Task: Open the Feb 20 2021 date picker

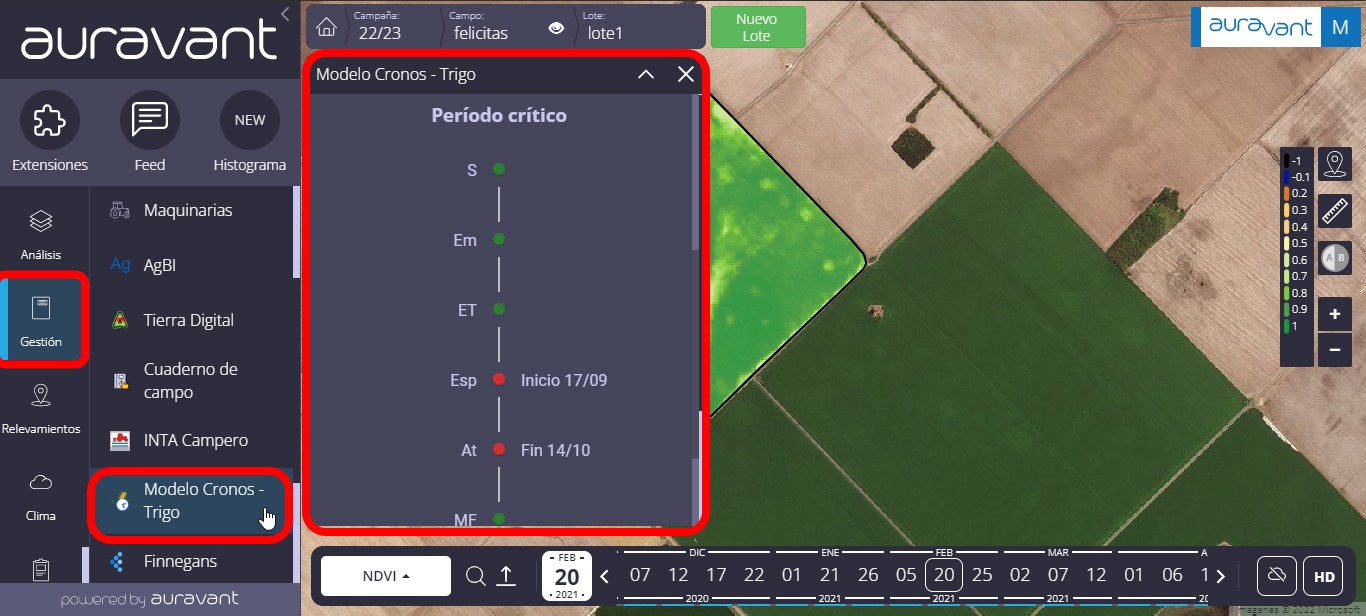Action: [x=567, y=576]
